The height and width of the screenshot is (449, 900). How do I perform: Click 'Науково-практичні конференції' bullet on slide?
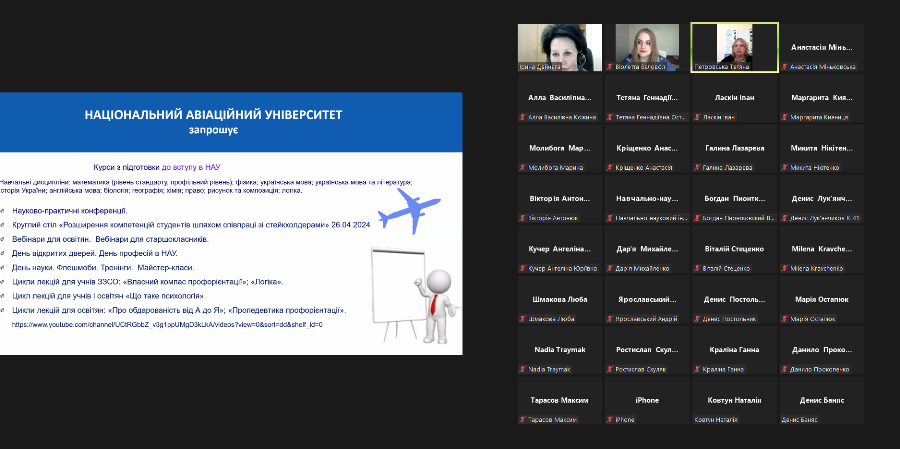pyautogui.click(x=70, y=211)
